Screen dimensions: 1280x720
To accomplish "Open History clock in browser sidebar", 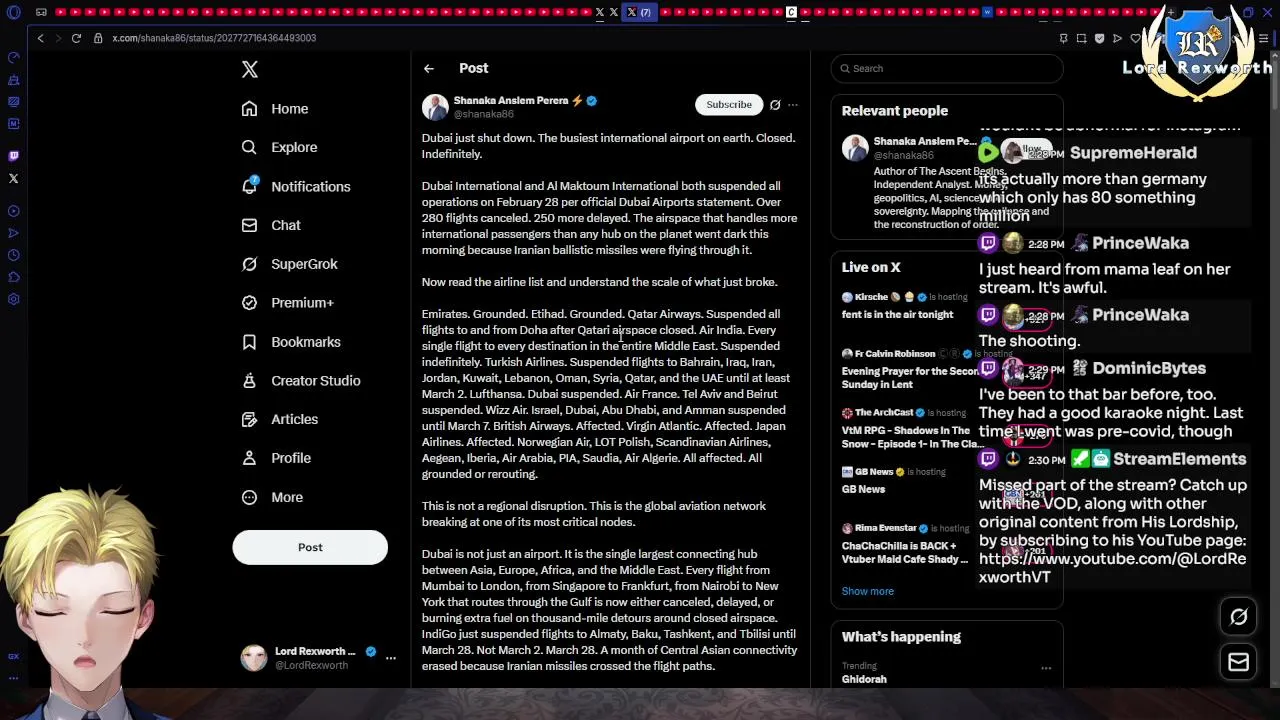I will [x=13, y=255].
